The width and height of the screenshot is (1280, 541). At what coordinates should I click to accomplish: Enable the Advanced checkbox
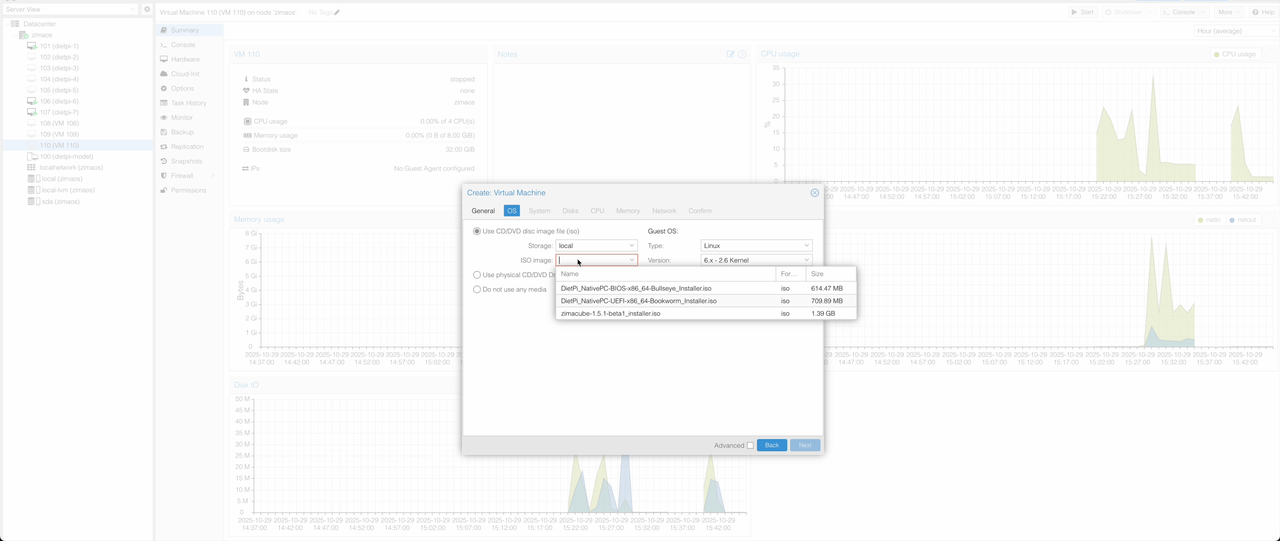click(x=750, y=445)
